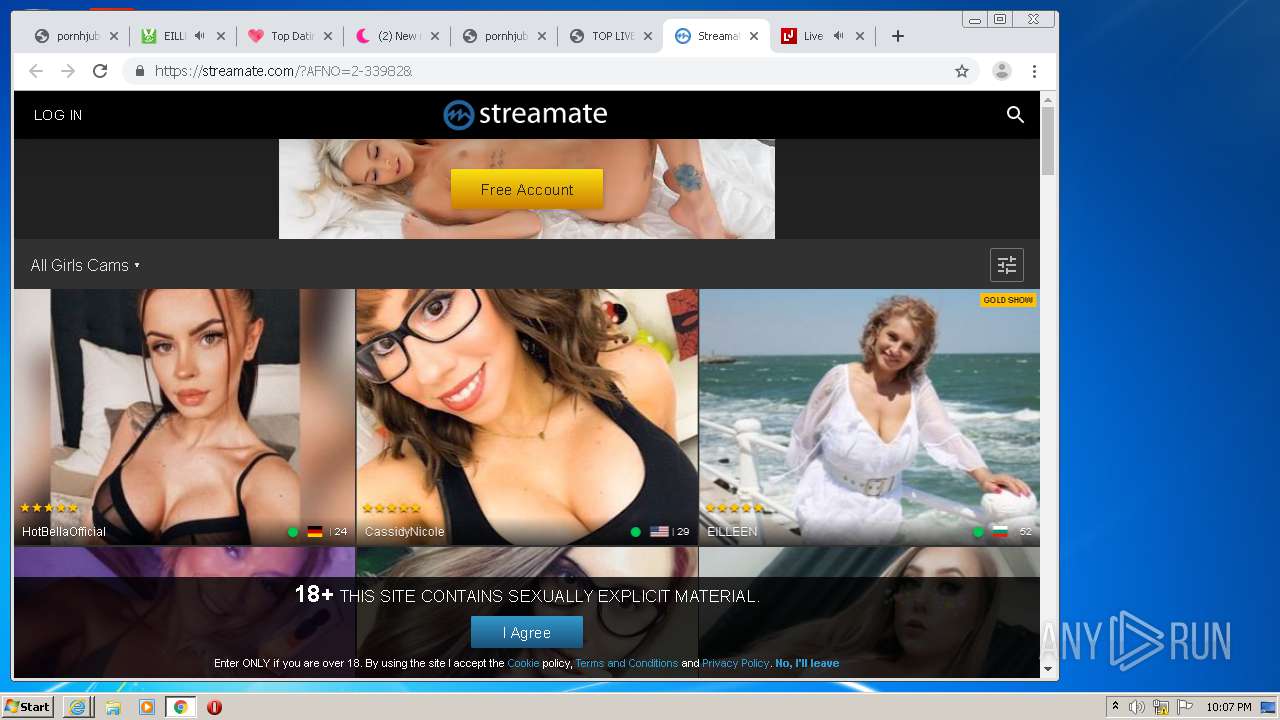Open the media player taskbar icon
The image size is (1280, 720).
[x=147, y=707]
